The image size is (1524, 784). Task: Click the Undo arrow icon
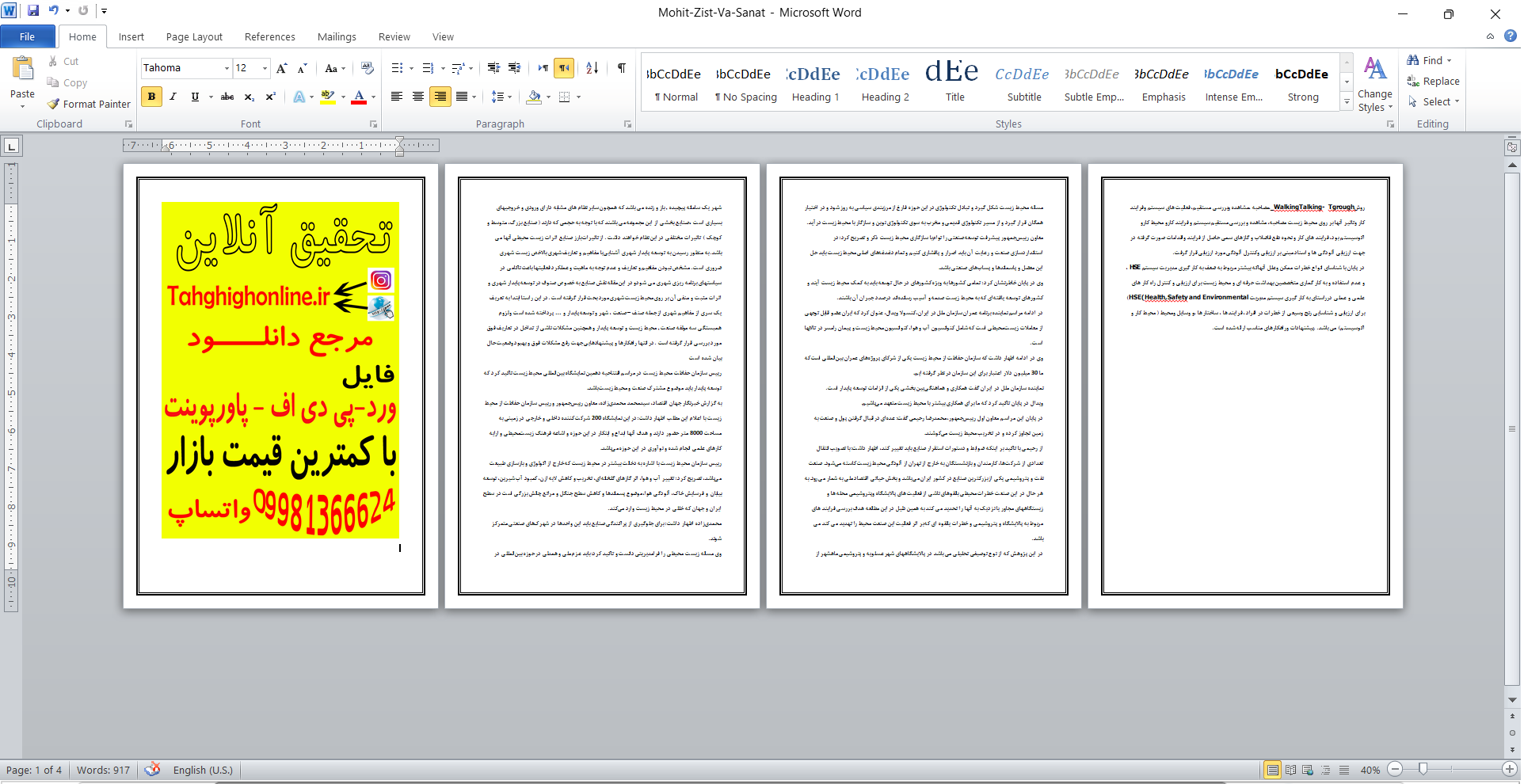click(x=54, y=11)
